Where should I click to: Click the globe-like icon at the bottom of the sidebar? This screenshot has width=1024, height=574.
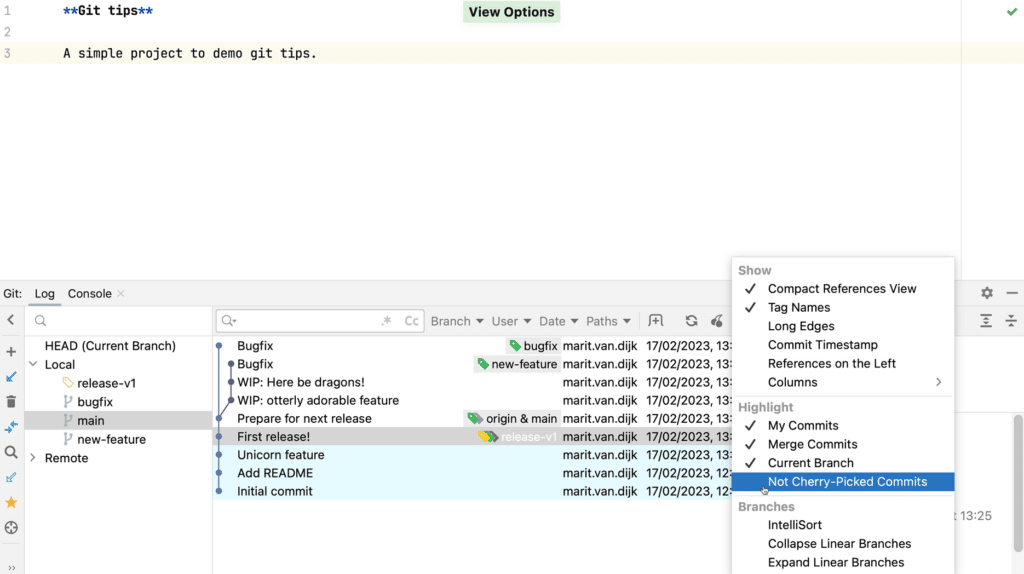click(x=11, y=528)
